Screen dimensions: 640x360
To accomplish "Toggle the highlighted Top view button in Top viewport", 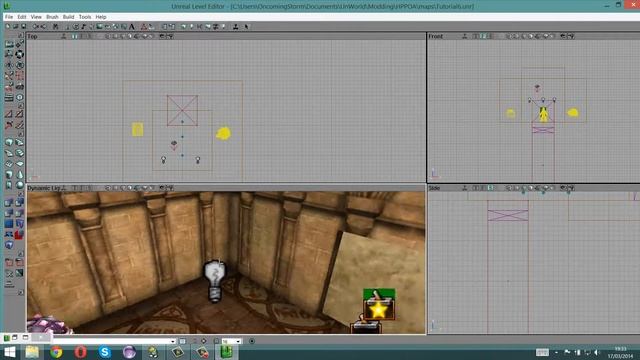I will pos(74,36).
